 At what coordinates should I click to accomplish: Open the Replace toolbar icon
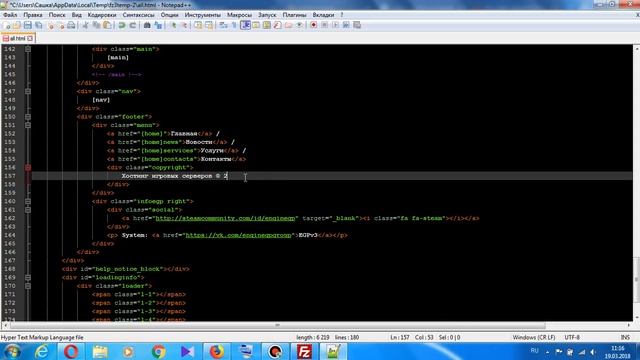[x=158, y=25]
